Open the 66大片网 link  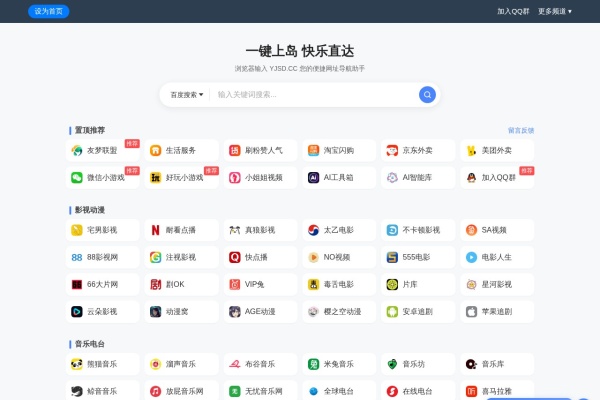pyautogui.click(x=103, y=284)
